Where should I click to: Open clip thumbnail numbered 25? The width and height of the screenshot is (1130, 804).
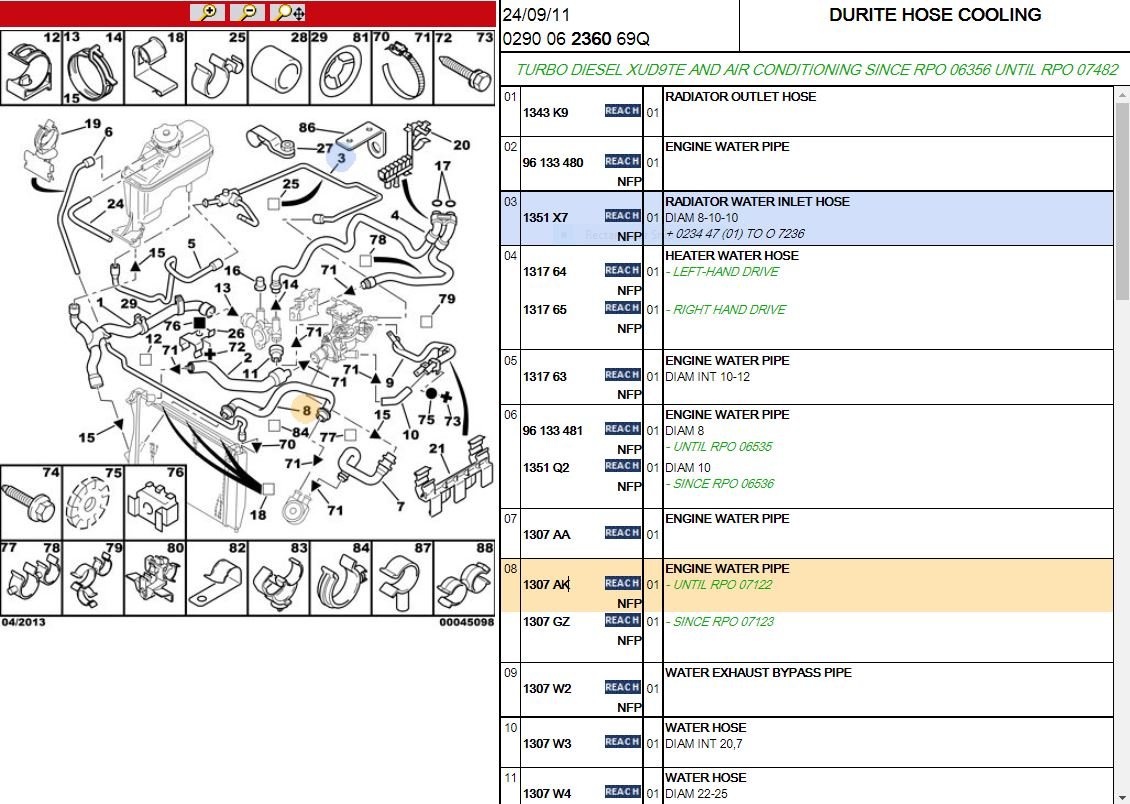[217, 68]
